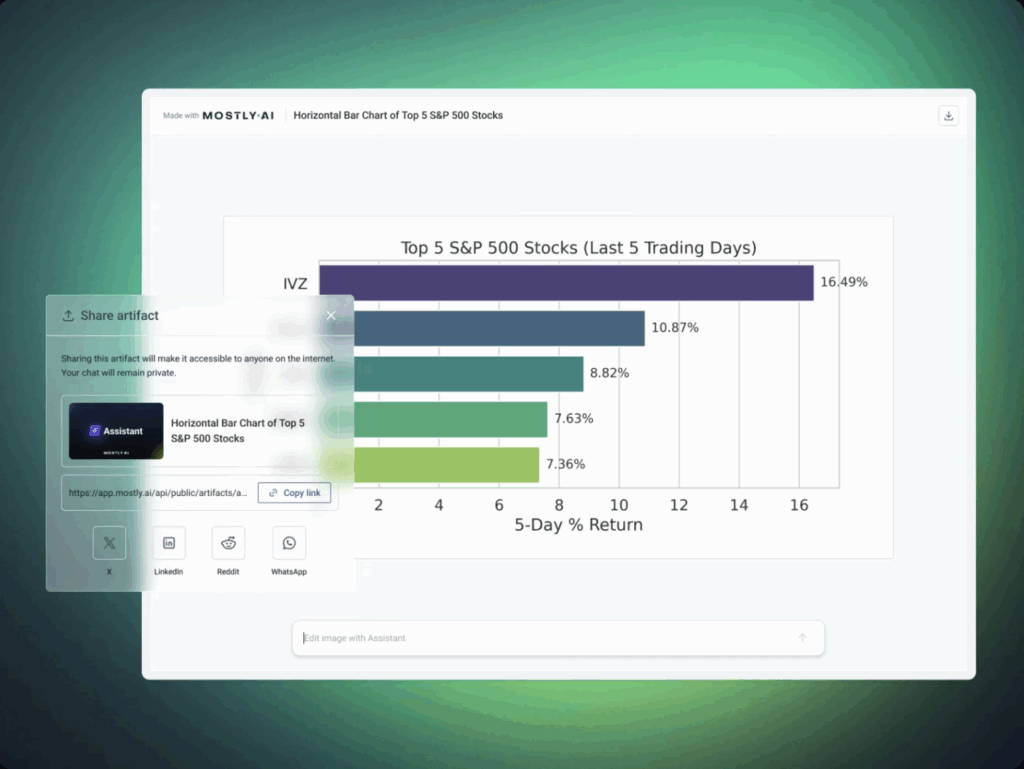Click the MOSTLY AI logo
This screenshot has width=1024, height=769.
click(238, 116)
